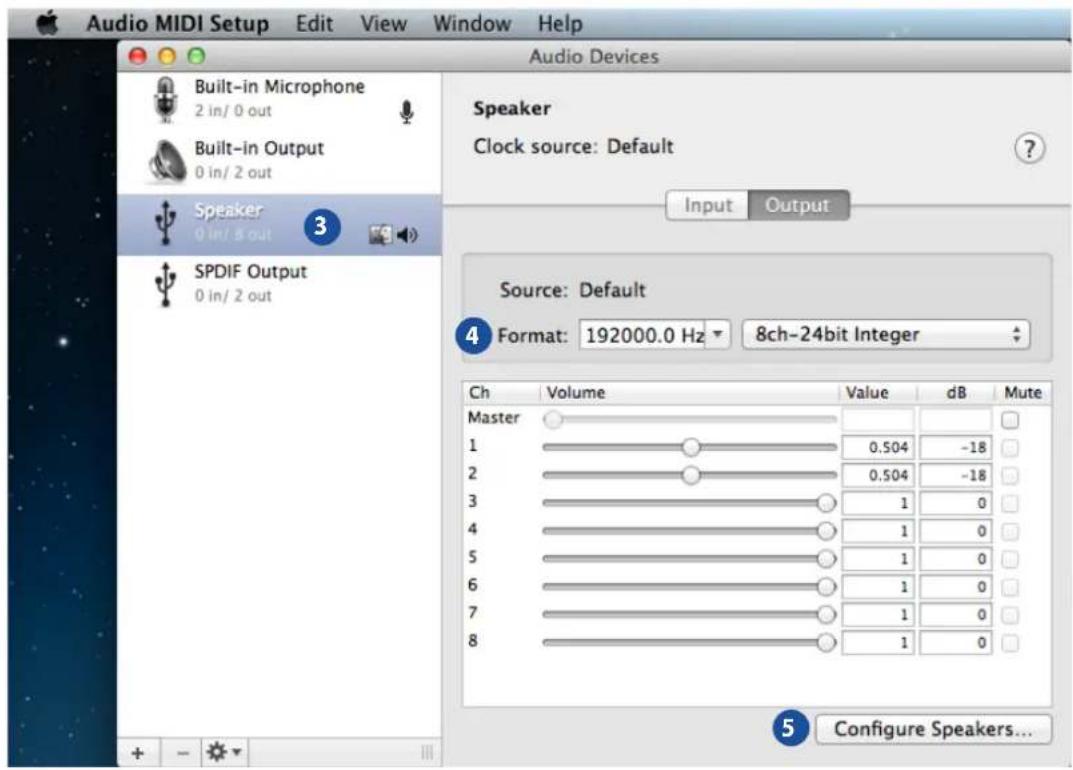Toggle mute checkbox for channel 6
The width and height of the screenshot is (1073, 770).
click(1010, 587)
